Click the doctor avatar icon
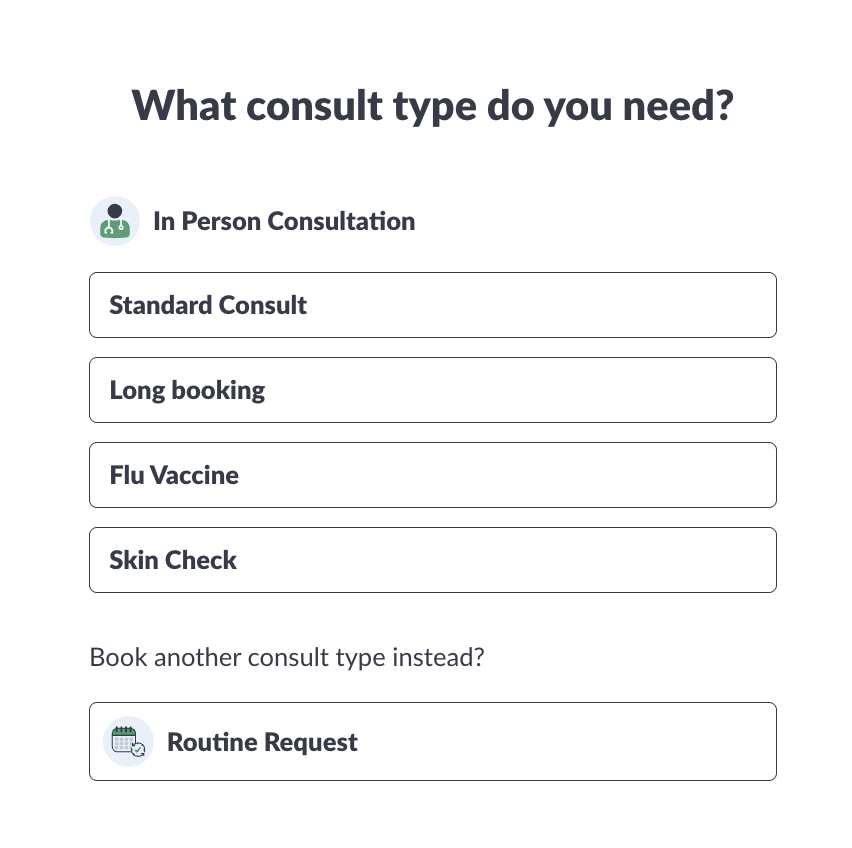This screenshot has height=848, width=852. click(115, 221)
